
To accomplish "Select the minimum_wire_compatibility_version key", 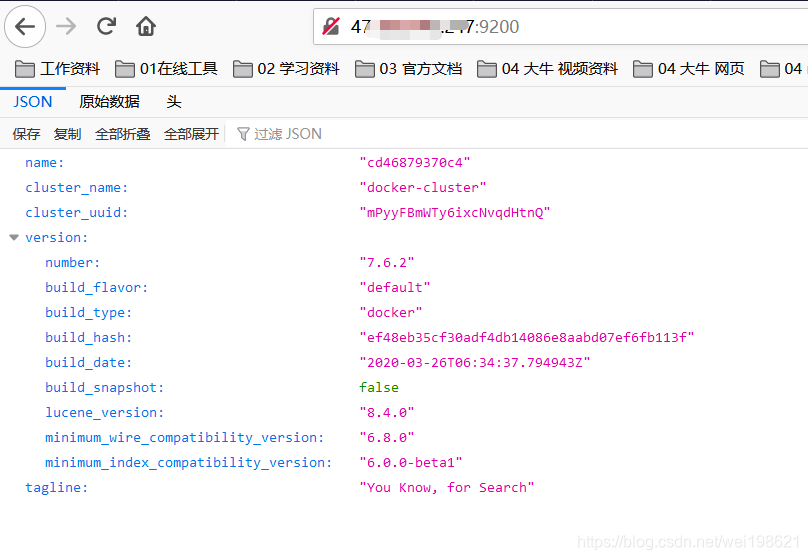I will point(184,437).
